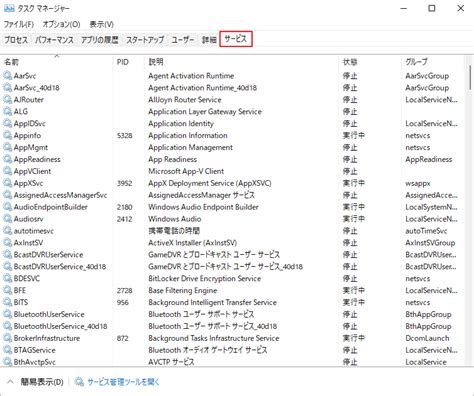The width and height of the screenshot is (474, 396).
Task: Click the Task Manager title bar app icon
Action: click(x=9, y=8)
